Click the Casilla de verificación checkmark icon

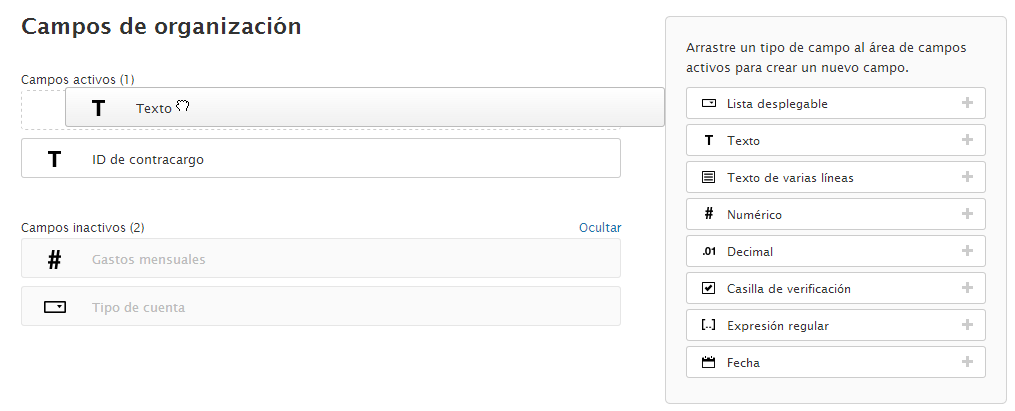(708, 288)
